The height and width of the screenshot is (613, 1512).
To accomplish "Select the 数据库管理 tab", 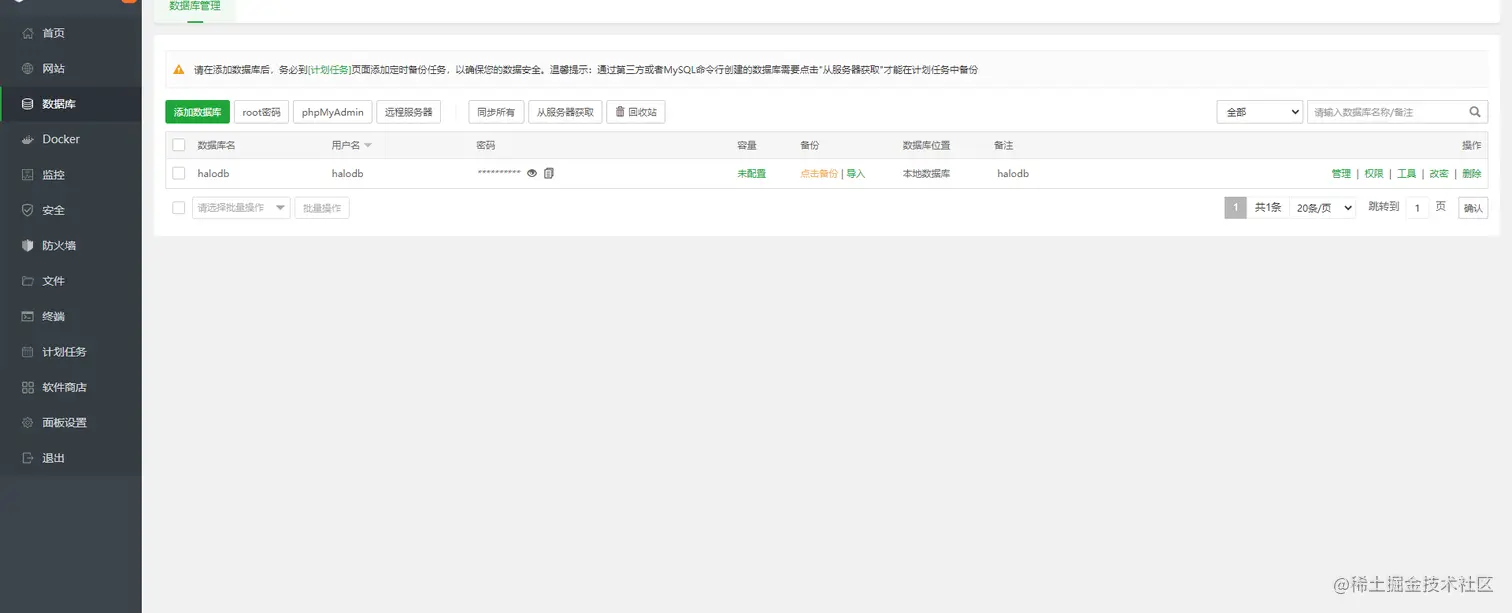I will pos(195,8).
